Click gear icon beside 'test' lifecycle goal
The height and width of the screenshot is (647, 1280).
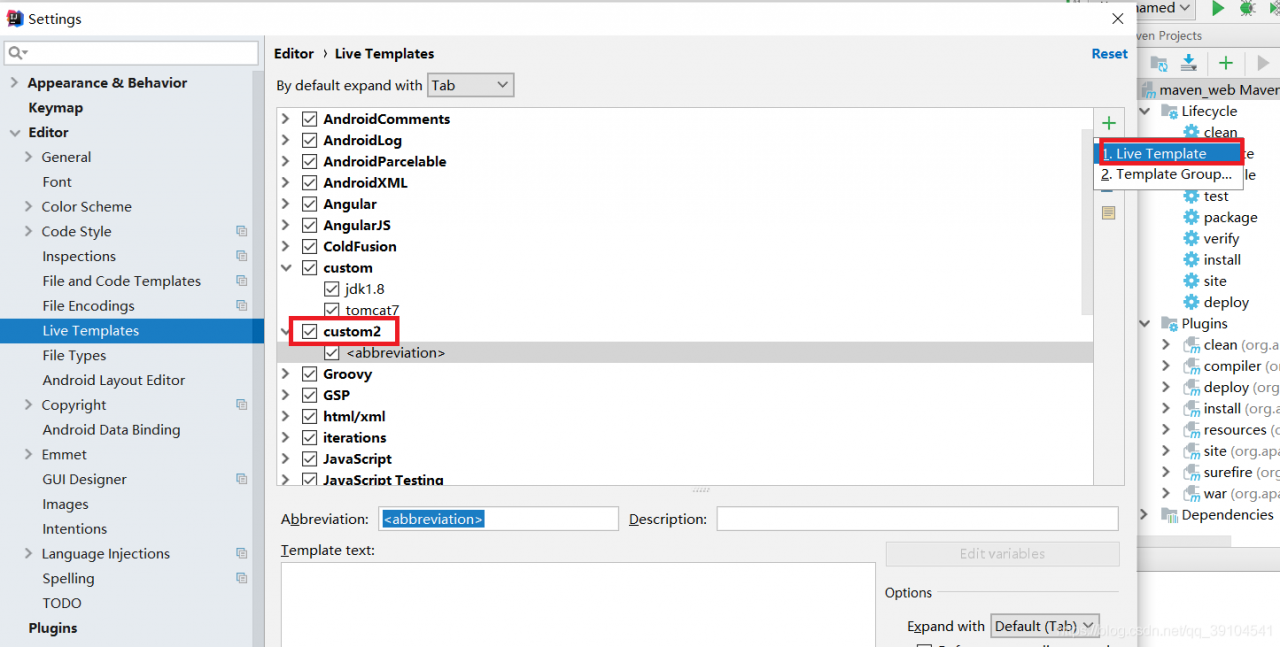point(1191,196)
